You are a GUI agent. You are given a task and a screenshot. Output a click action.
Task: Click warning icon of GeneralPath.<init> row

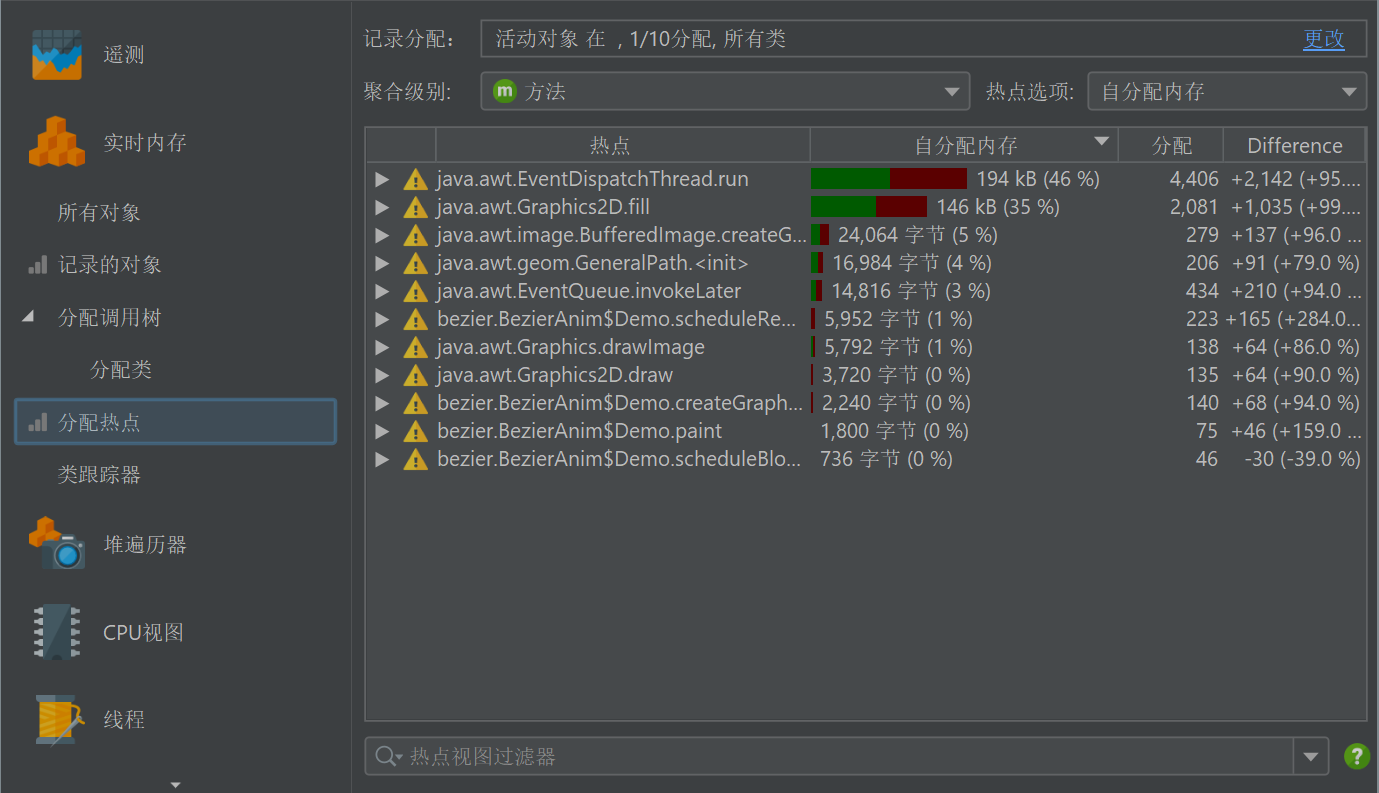pyautogui.click(x=414, y=264)
